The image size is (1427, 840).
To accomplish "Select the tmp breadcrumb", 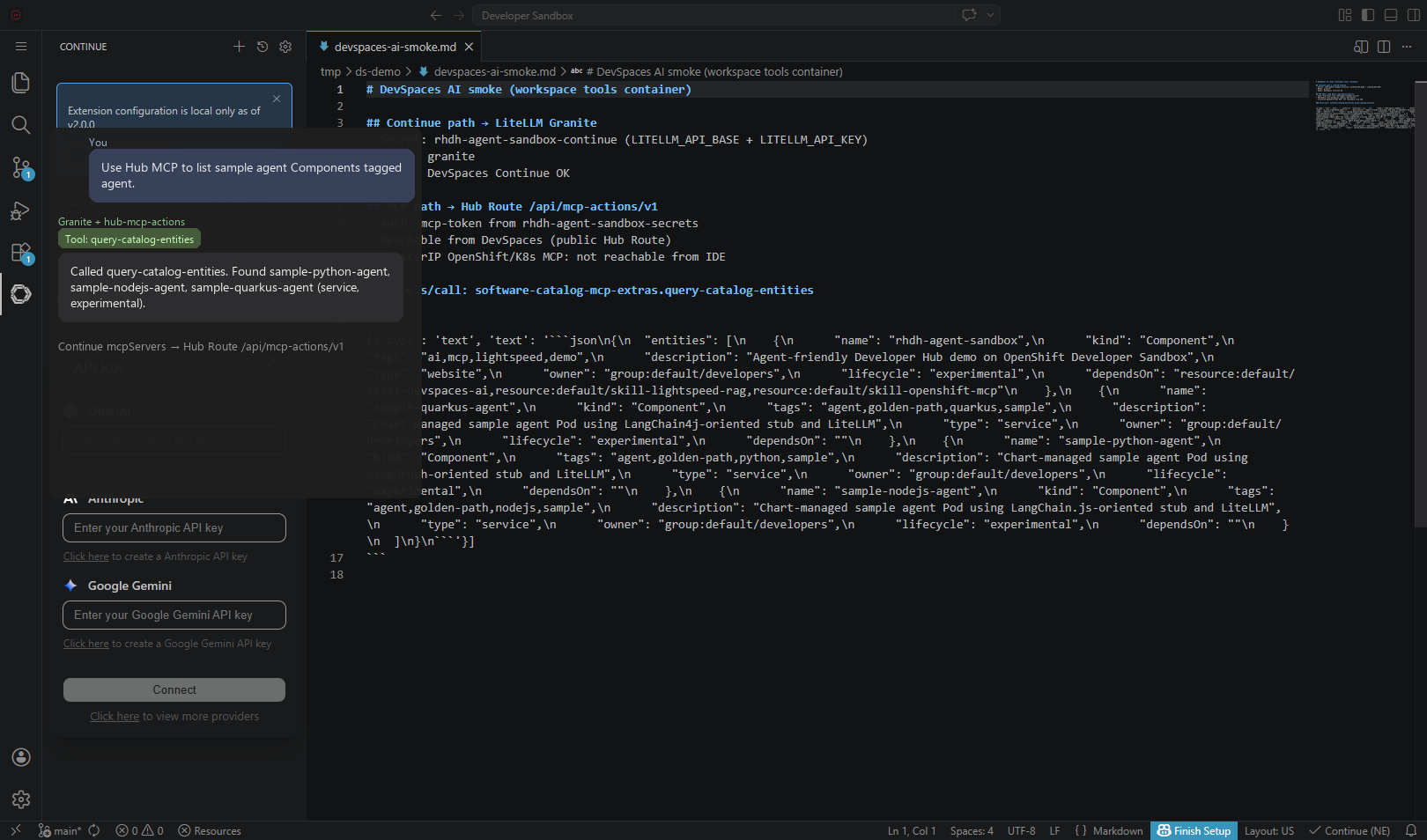I will [330, 71].
